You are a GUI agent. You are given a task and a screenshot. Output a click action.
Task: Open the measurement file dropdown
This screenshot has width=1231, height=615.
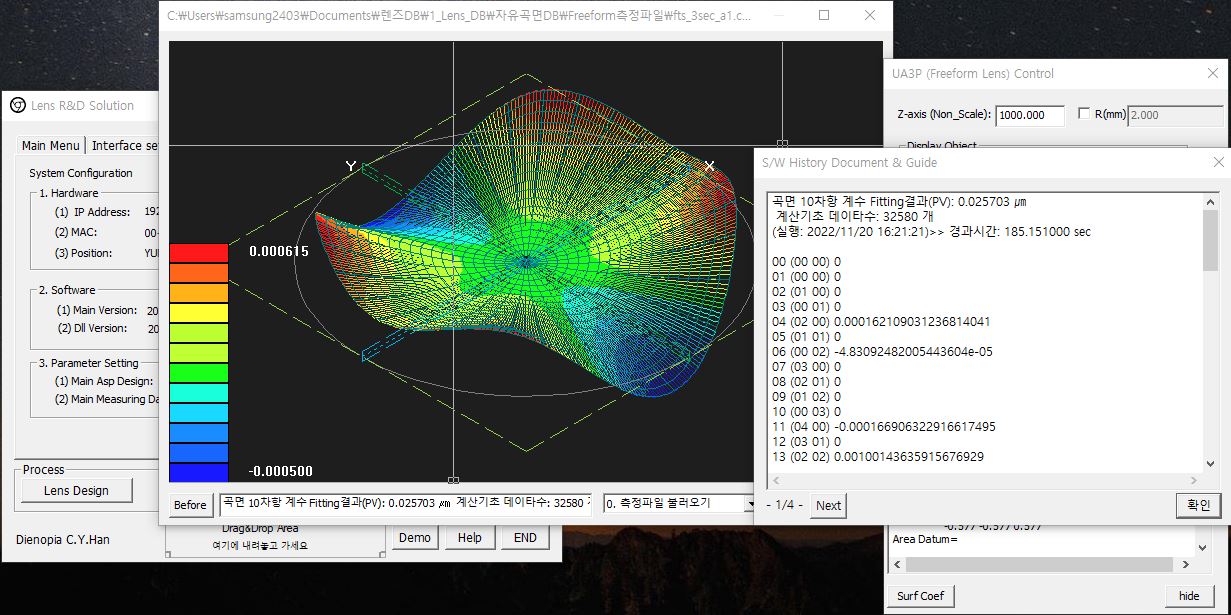[679, 504]
